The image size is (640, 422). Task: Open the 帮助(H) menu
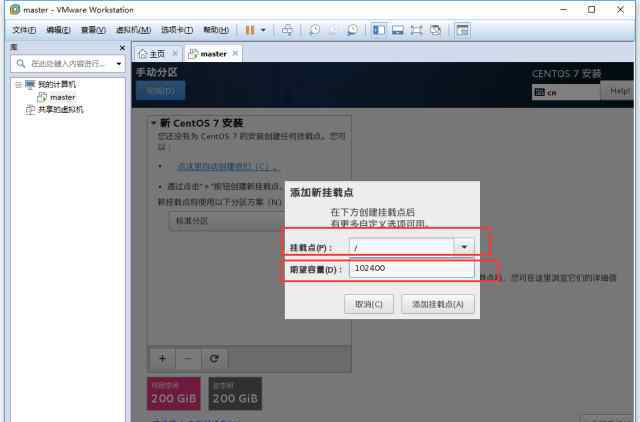tap(216, 30)
